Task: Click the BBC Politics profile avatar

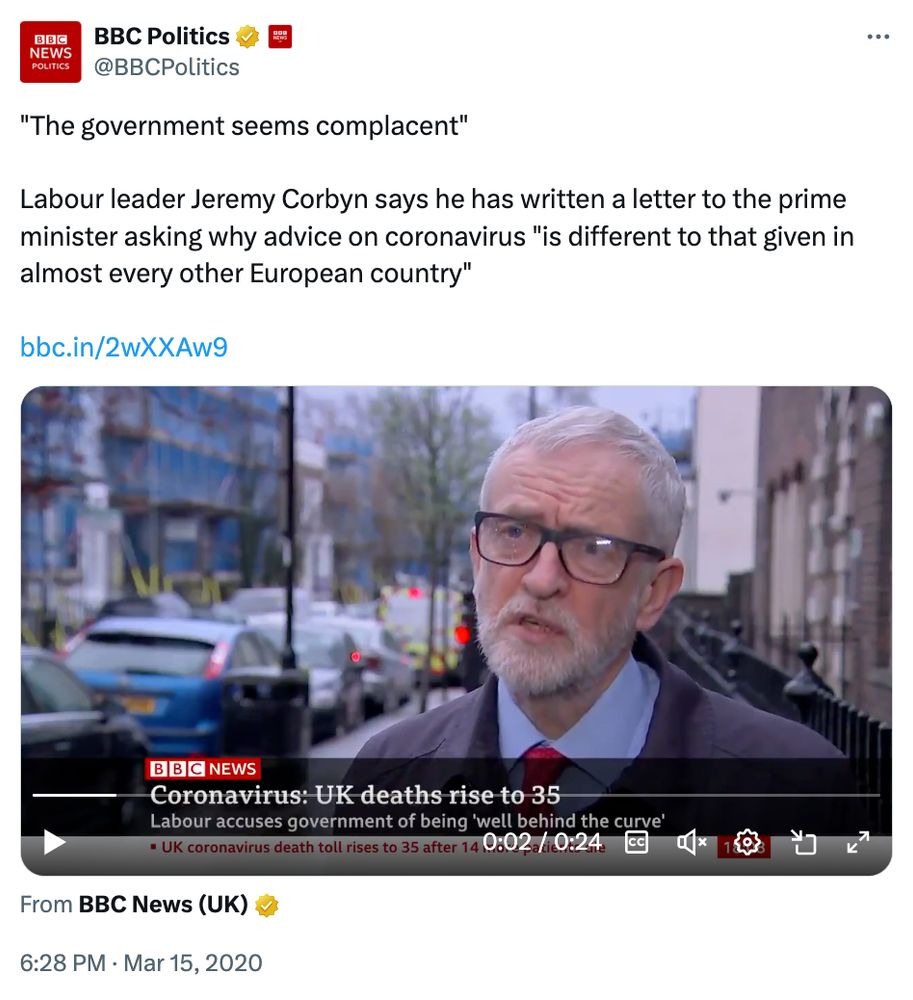Action: (50, 52)
